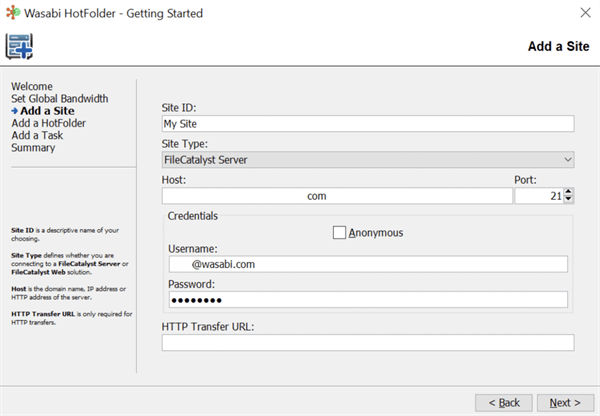Click the HotFolder wizard logo icon

click(x=20, y=46)
